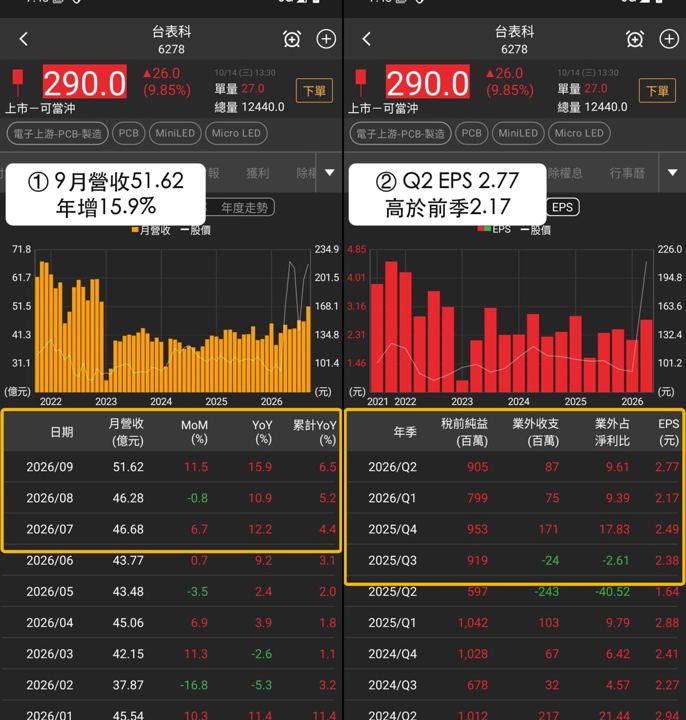Image resolution: width=686 pixels, height=720 pixels.
Task: Select 電子上游-PCB-製造 tag in left panel
Action: coord(57,134)
